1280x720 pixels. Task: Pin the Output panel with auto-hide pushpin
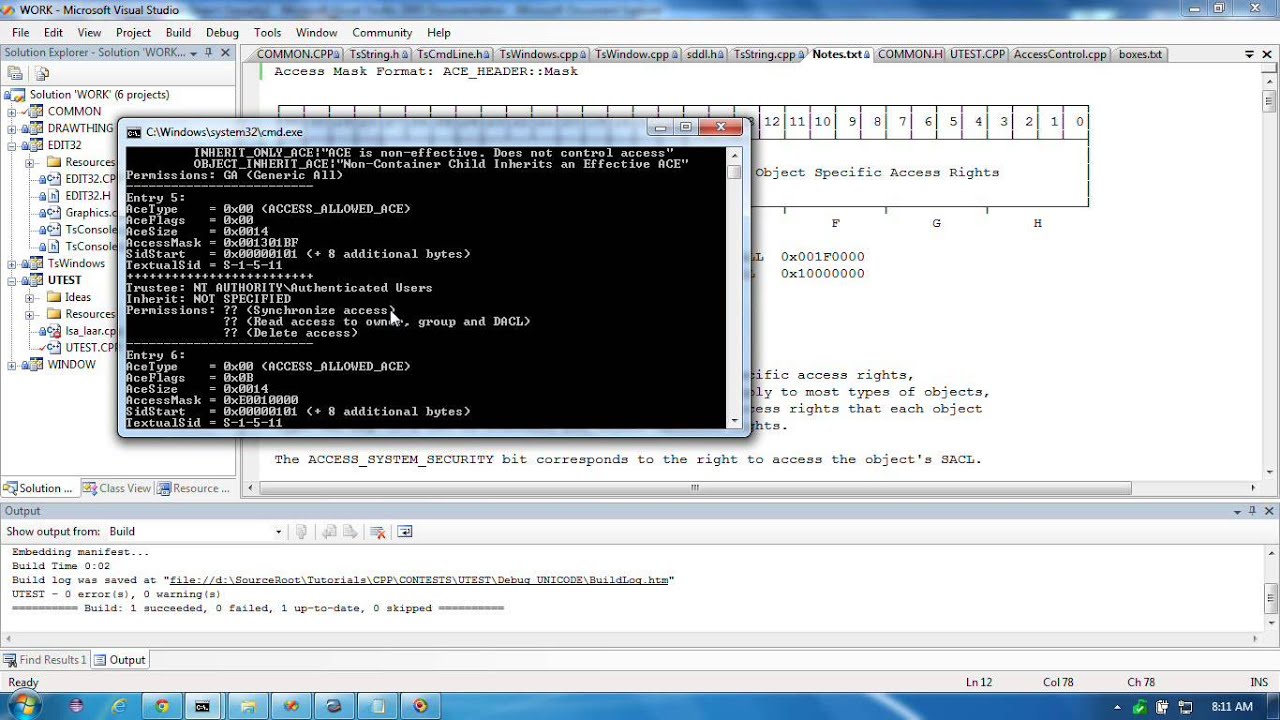click(x=1252, y=511)
